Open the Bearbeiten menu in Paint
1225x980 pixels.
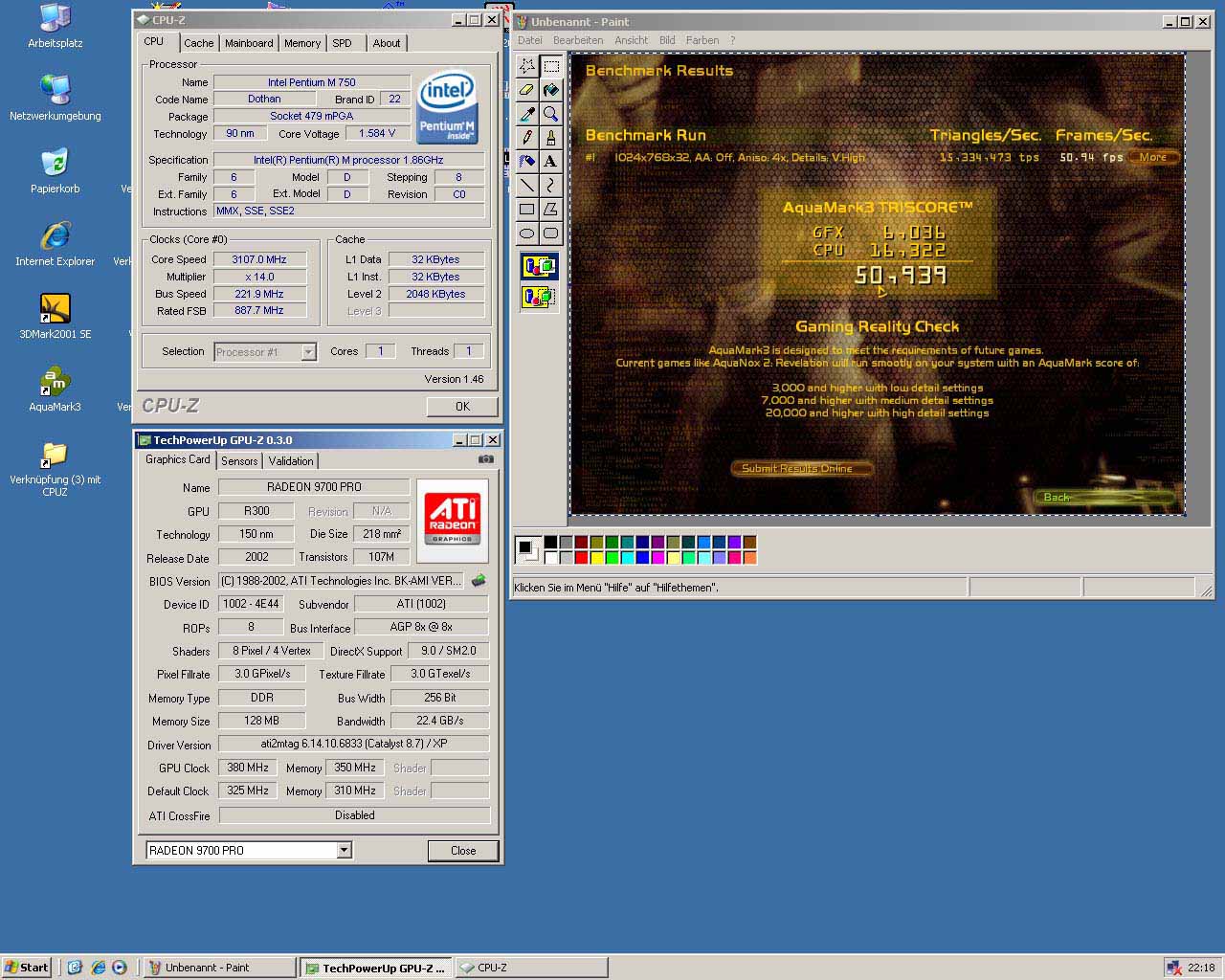pyautogui.click(x=578, y=40)
